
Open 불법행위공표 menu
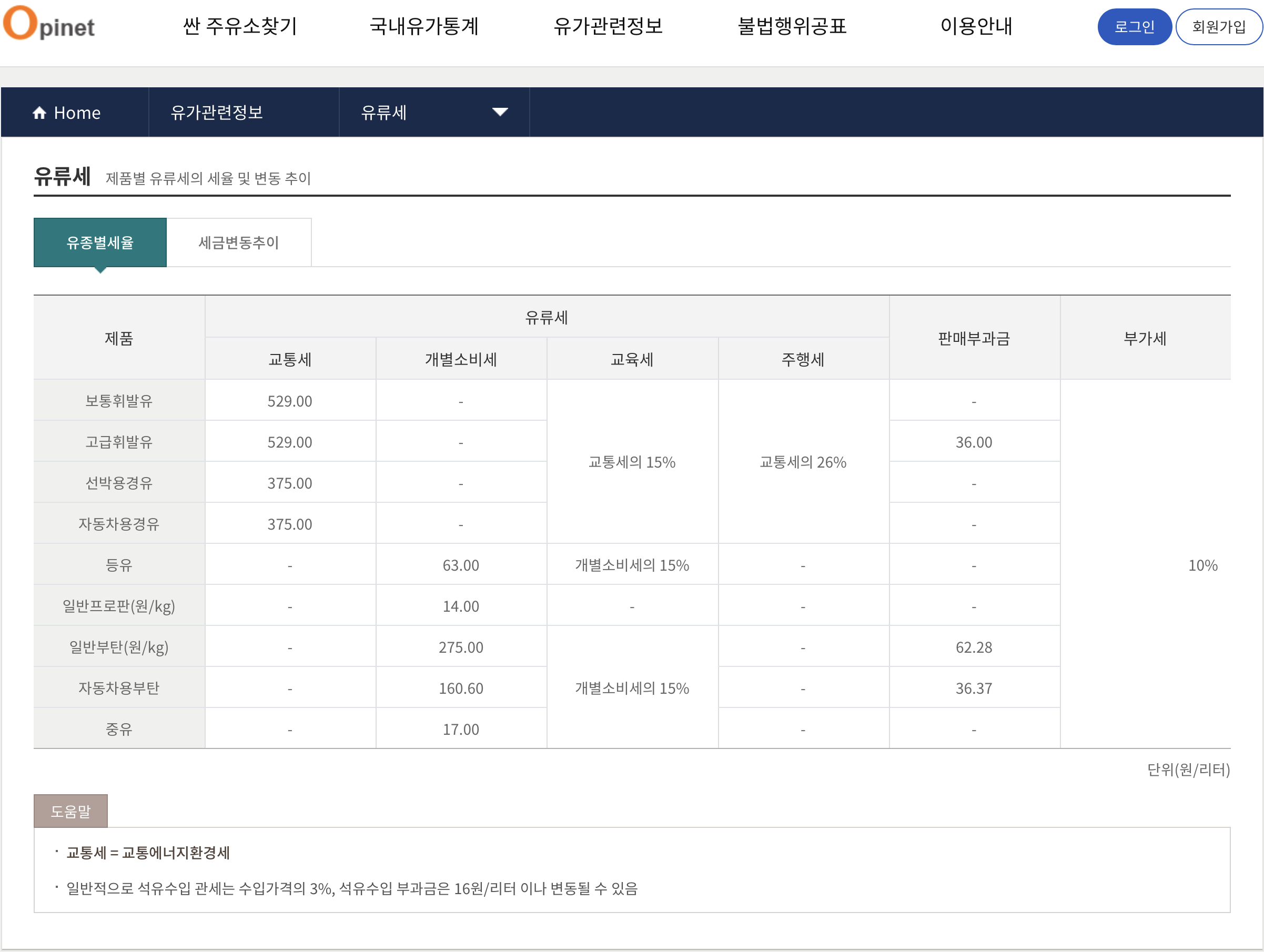792,26
